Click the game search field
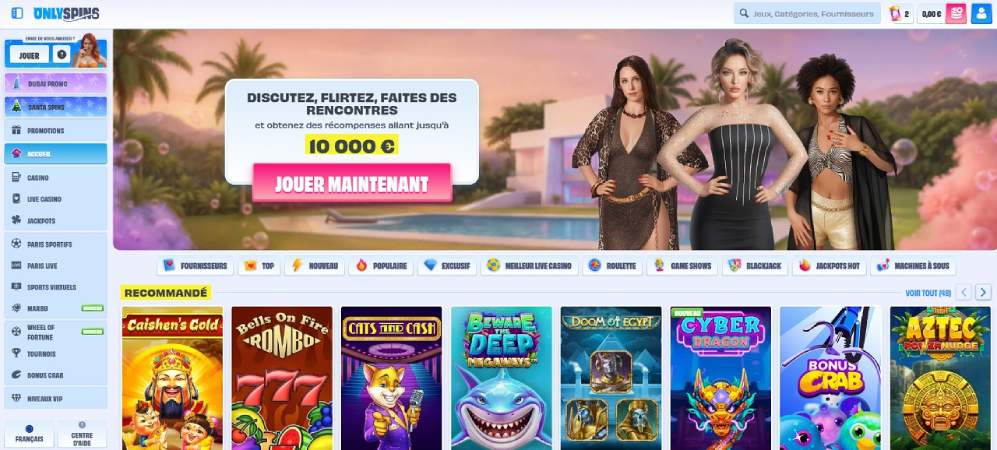 [x=807, y=13]
